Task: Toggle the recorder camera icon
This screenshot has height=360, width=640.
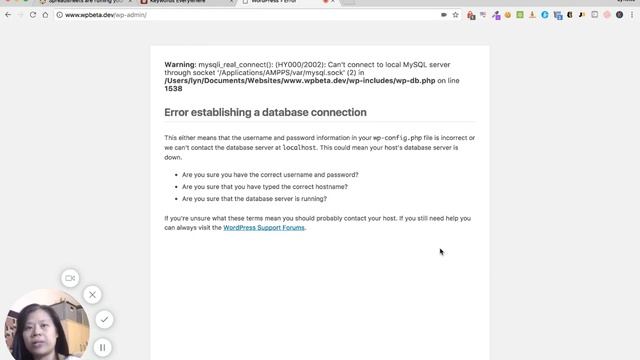Action: pos(70,278)
